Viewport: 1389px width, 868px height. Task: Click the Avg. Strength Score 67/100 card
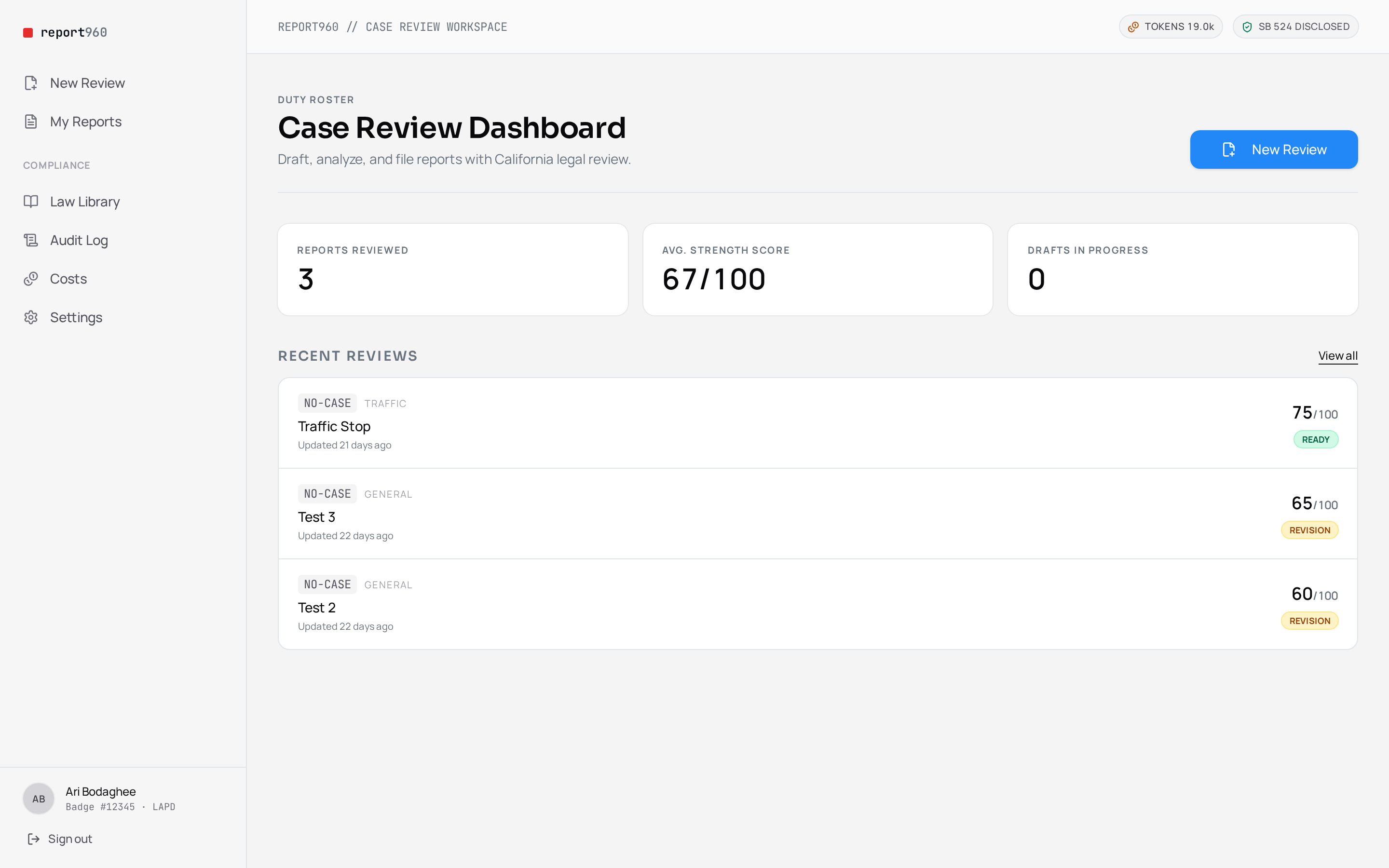tap(817, 270)
